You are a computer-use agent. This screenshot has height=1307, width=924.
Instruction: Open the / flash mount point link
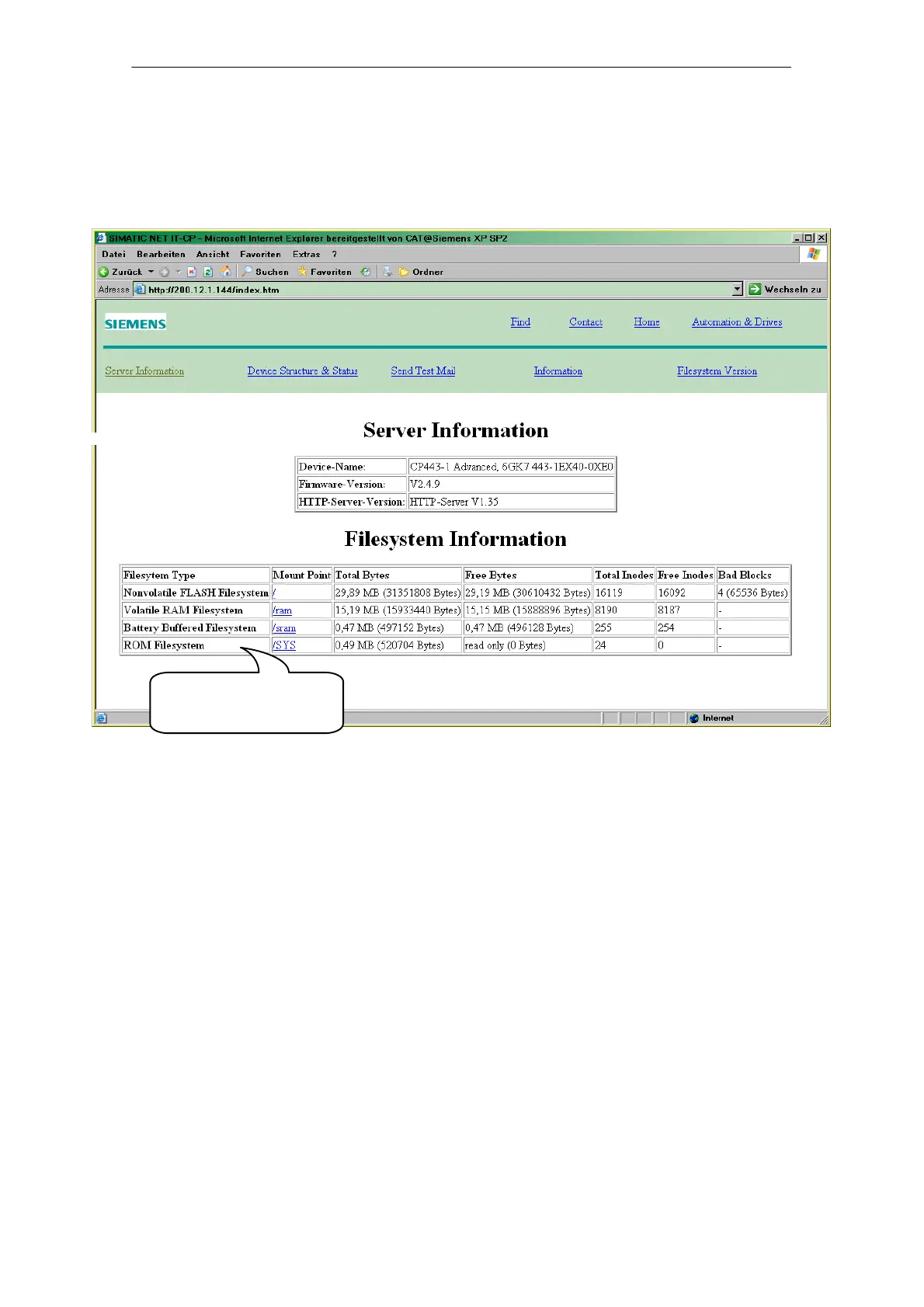point(274,593)
